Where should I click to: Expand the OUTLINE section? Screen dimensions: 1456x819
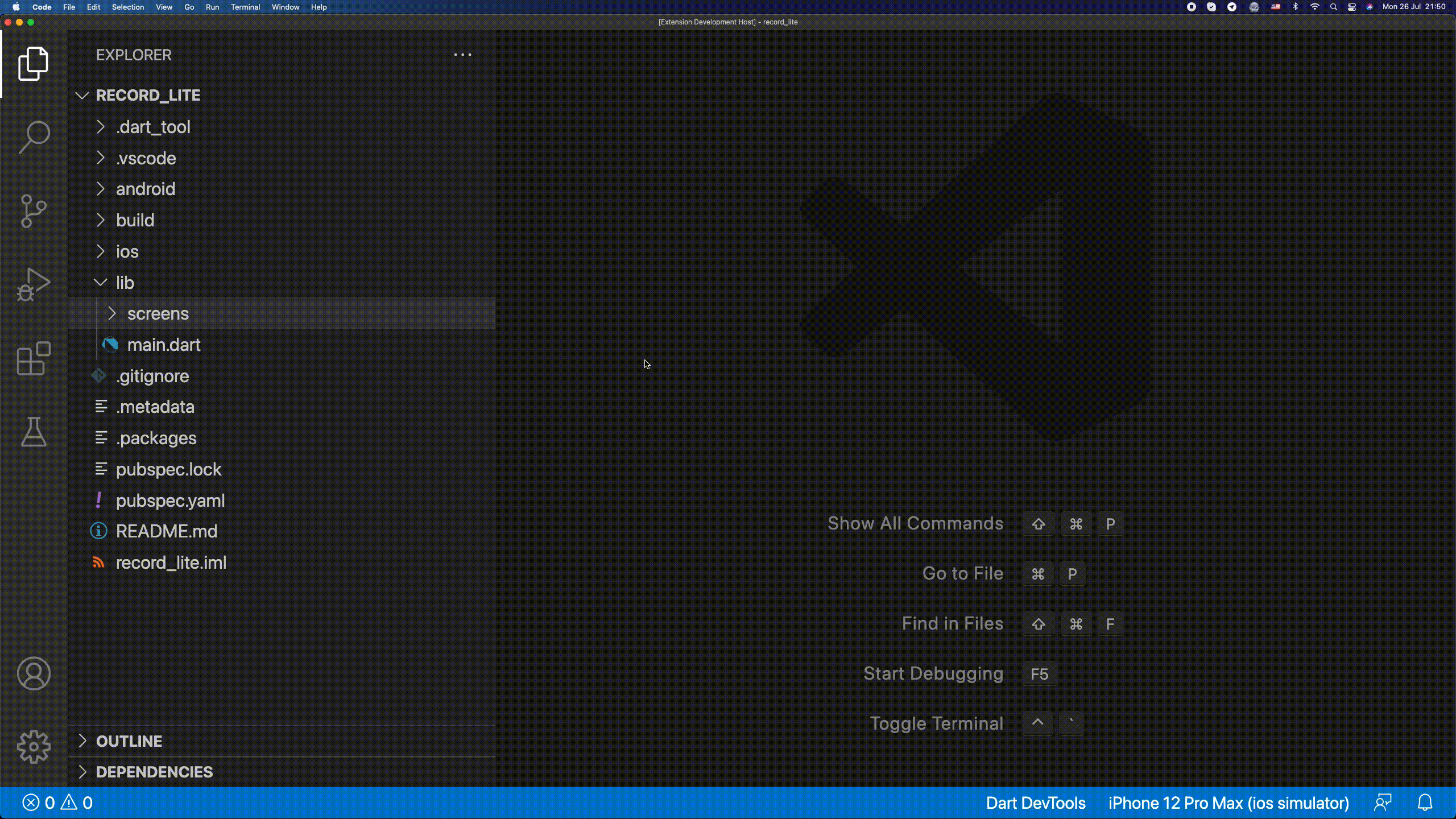pyautogui.click(x=129, y=741)
